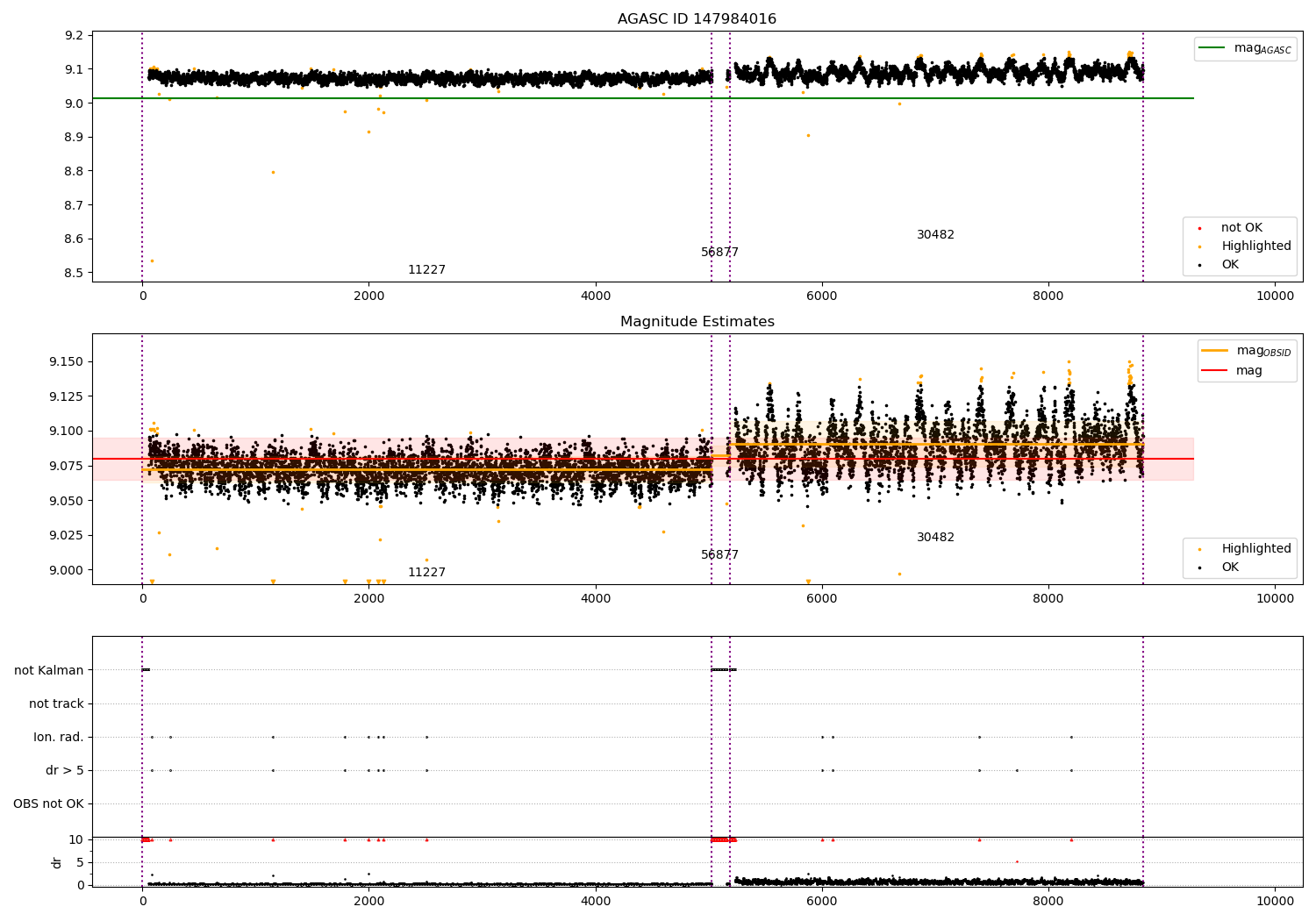Image resolution: width=1316 pixels, height=921 pixels.
Task: Click the title "AGASC ID 147984016"
Action: (697, 19)
